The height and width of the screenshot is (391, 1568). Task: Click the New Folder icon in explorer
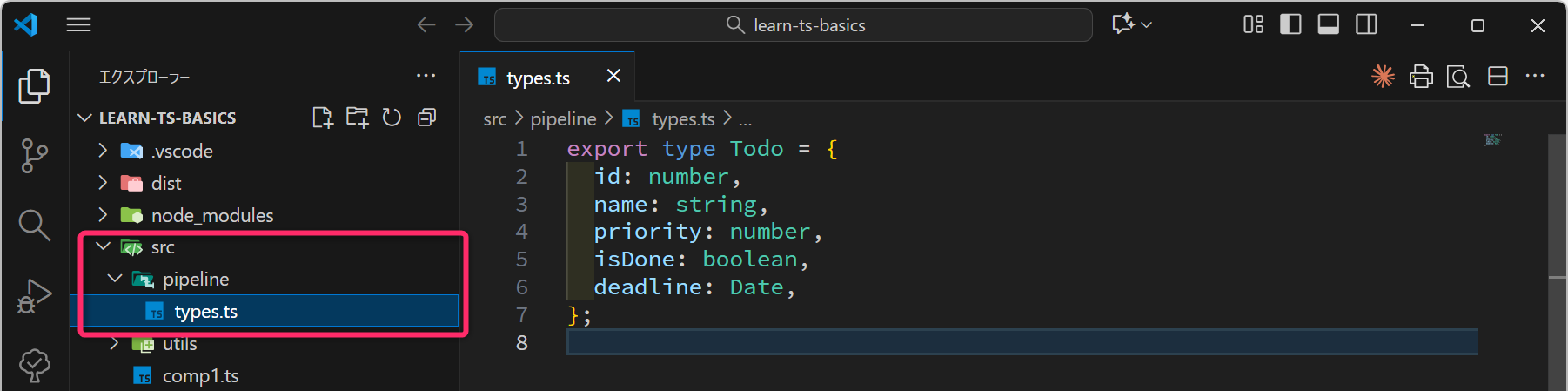[x=357, y=118]
